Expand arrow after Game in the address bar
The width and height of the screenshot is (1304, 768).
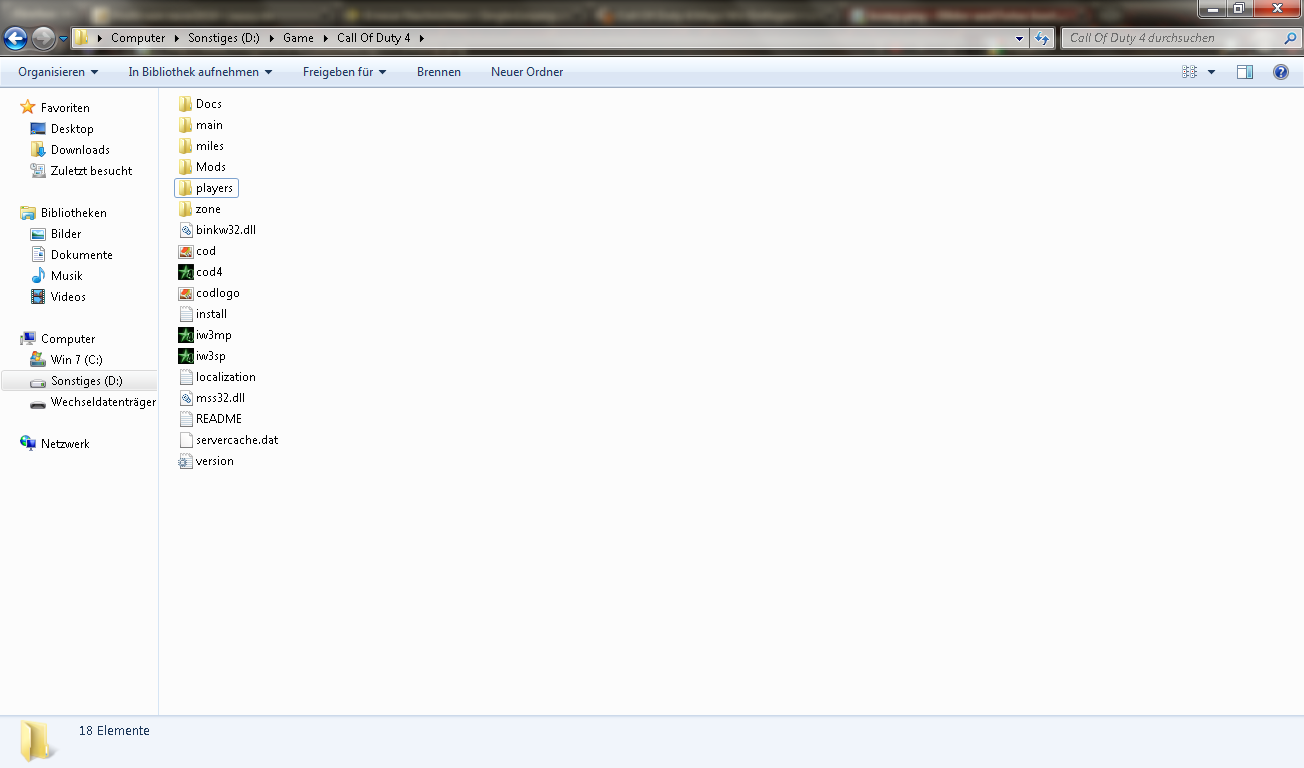pos(326,38)
